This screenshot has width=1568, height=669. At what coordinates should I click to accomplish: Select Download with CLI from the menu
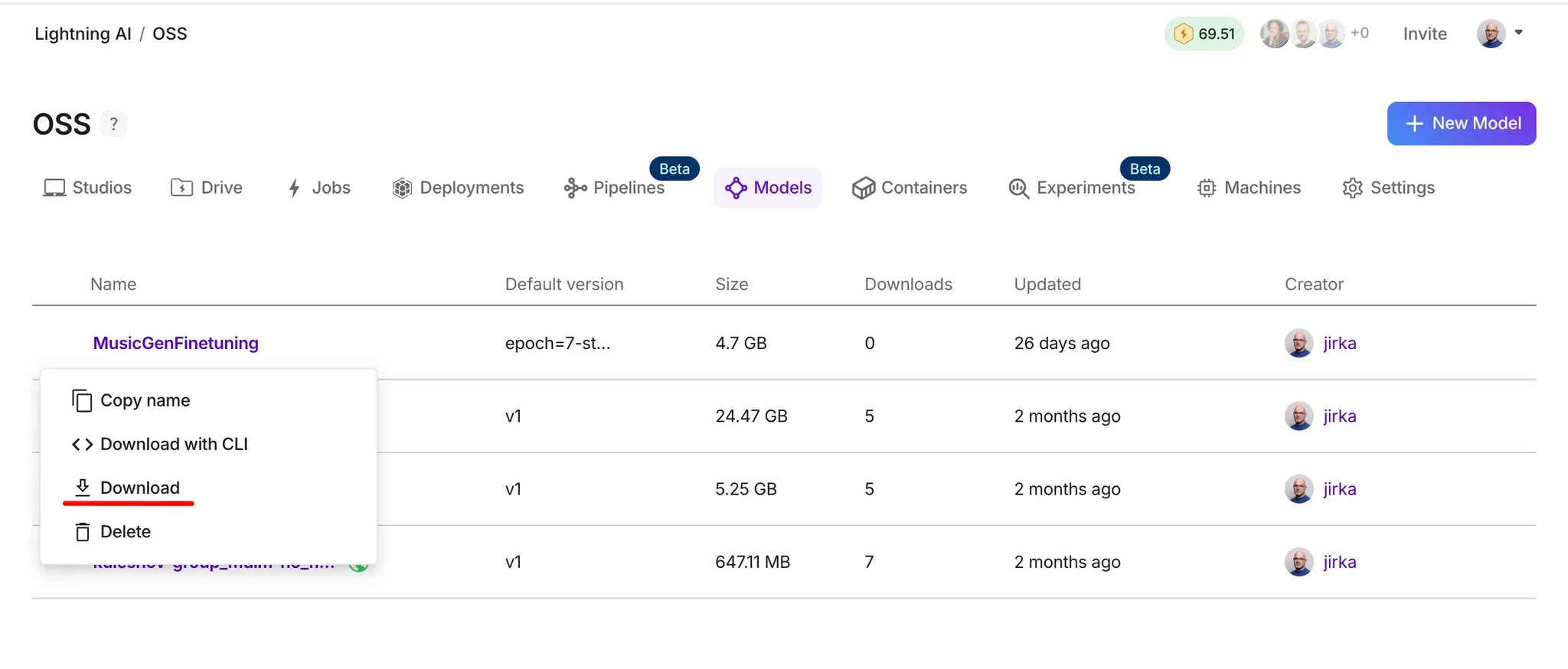pos(160,444)
